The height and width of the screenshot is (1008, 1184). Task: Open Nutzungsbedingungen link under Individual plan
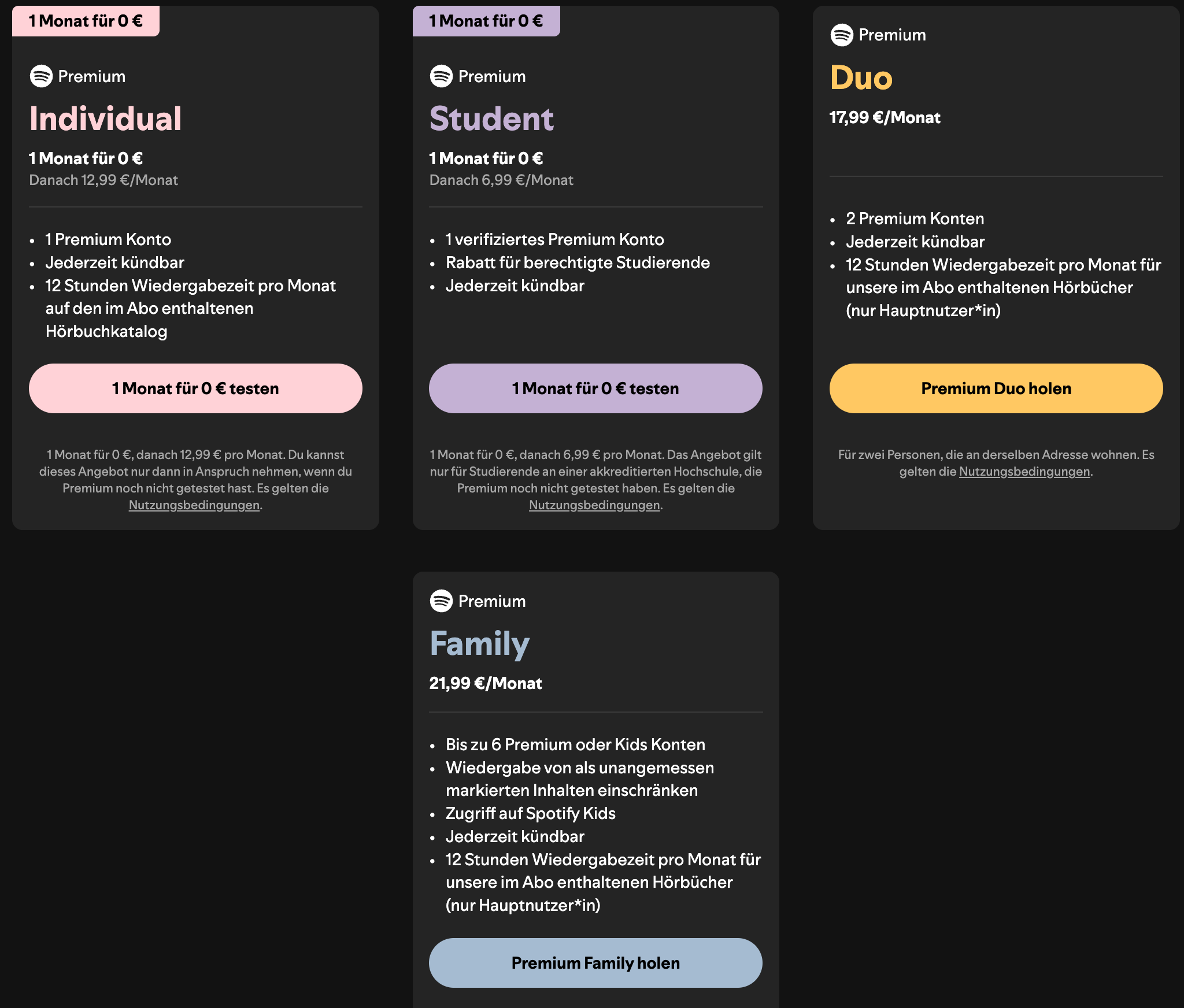pyautogui.click(x=194, y=505)
